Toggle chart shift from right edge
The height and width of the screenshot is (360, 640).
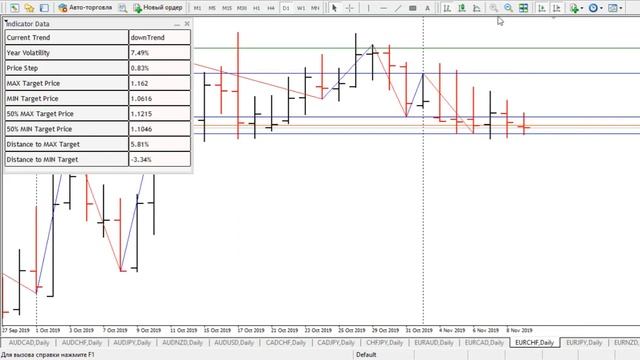[557, 8]
